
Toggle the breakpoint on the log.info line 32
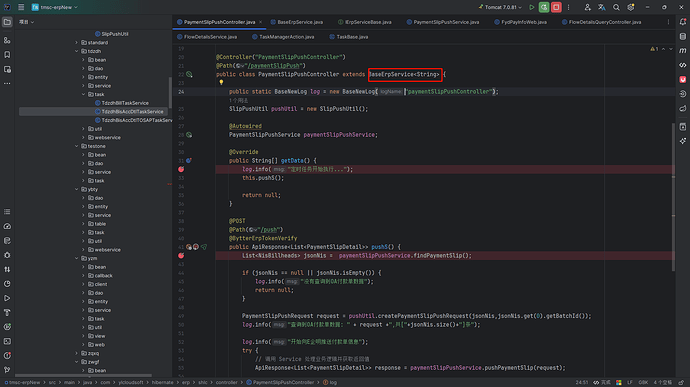181,169
